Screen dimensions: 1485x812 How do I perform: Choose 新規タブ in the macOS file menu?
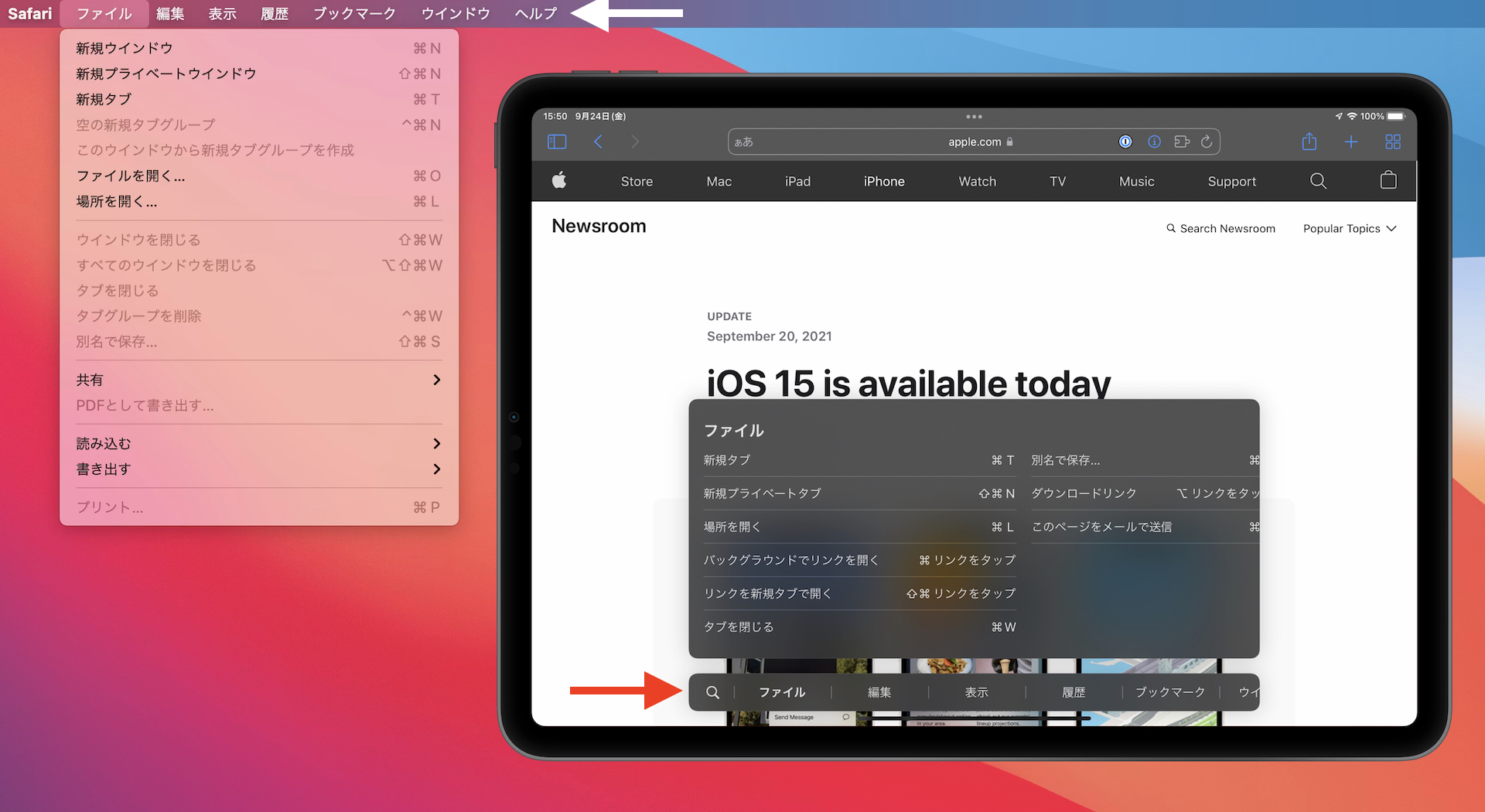tap(259, 99)
